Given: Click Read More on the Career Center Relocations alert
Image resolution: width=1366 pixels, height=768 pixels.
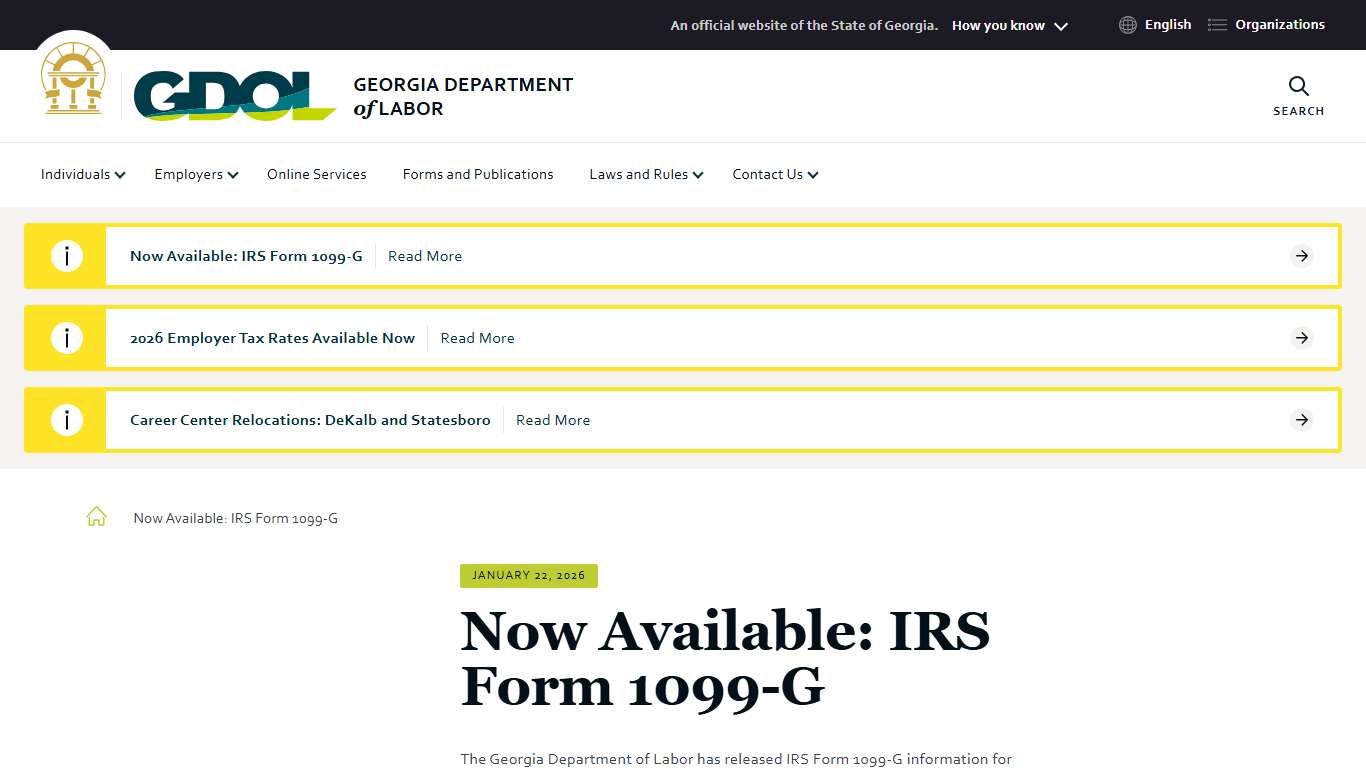Looking at the screenshot, I should 553,420.
